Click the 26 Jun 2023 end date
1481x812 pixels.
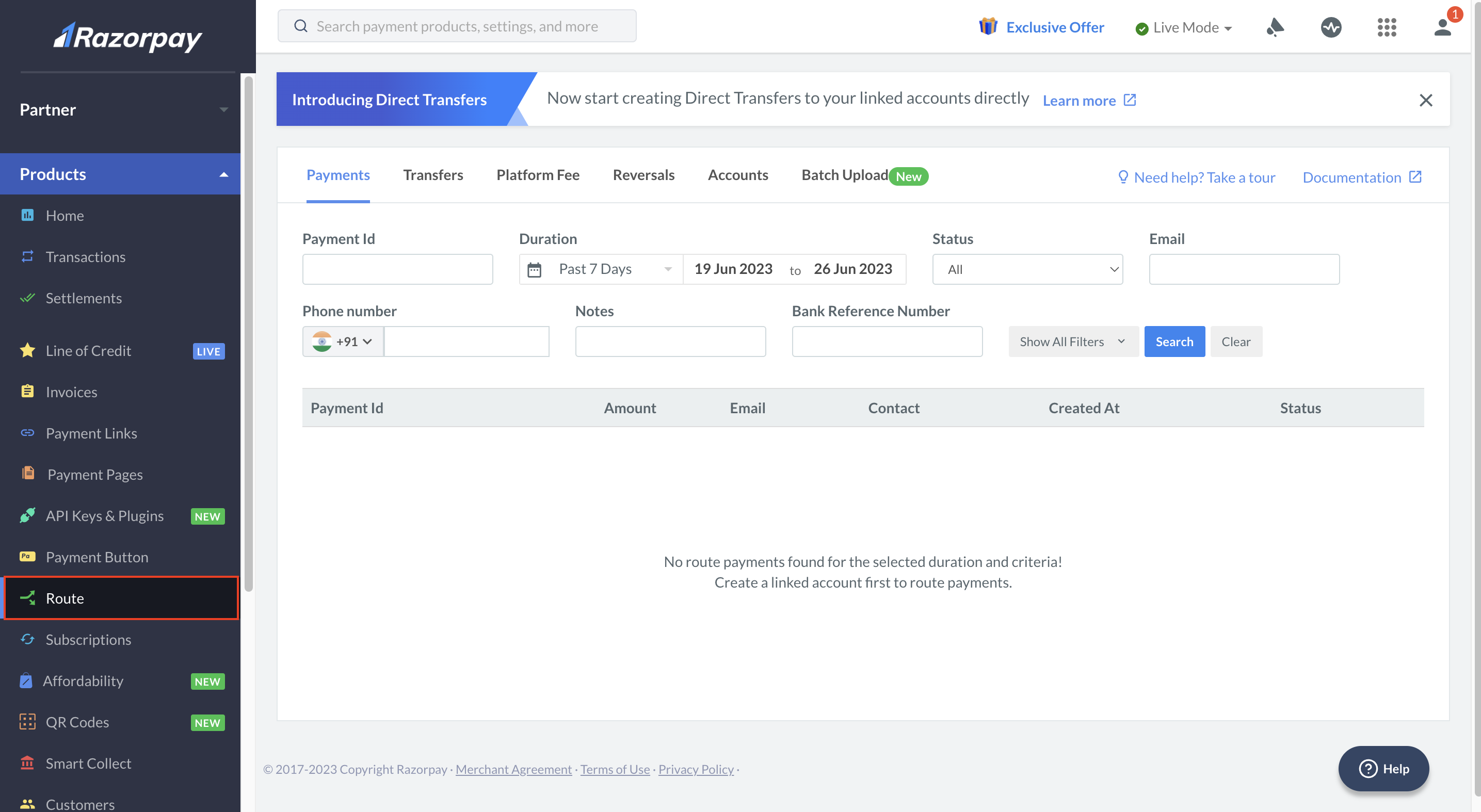pos(852,269)
